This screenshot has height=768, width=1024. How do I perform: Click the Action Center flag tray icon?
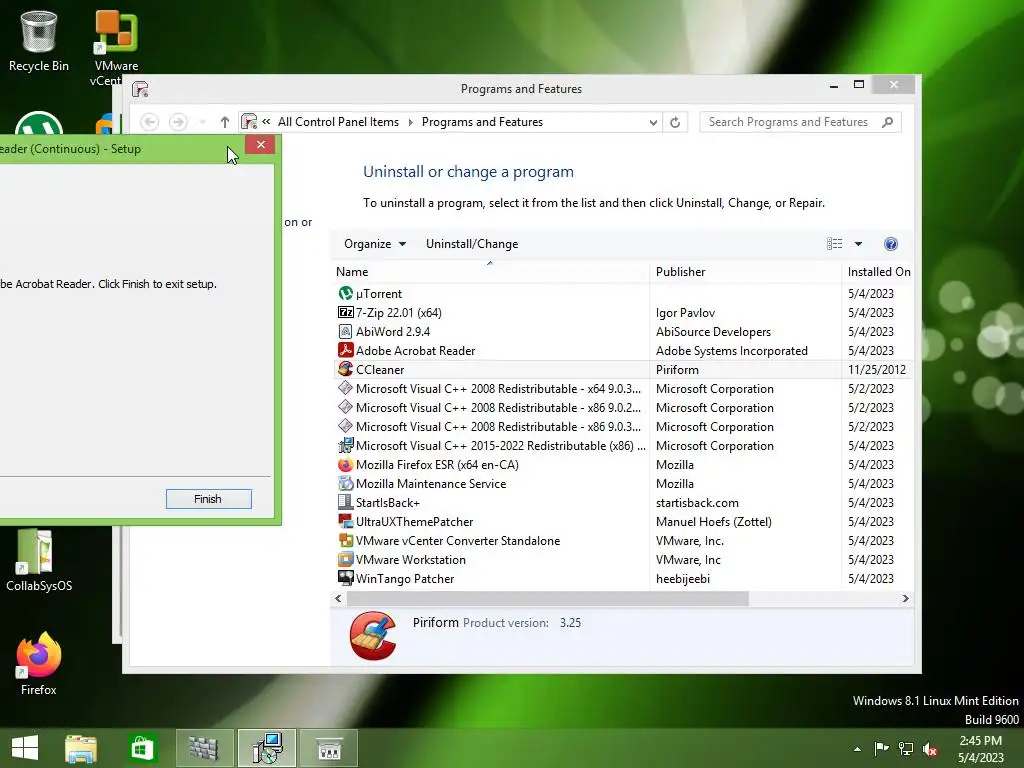pos(881,749)
